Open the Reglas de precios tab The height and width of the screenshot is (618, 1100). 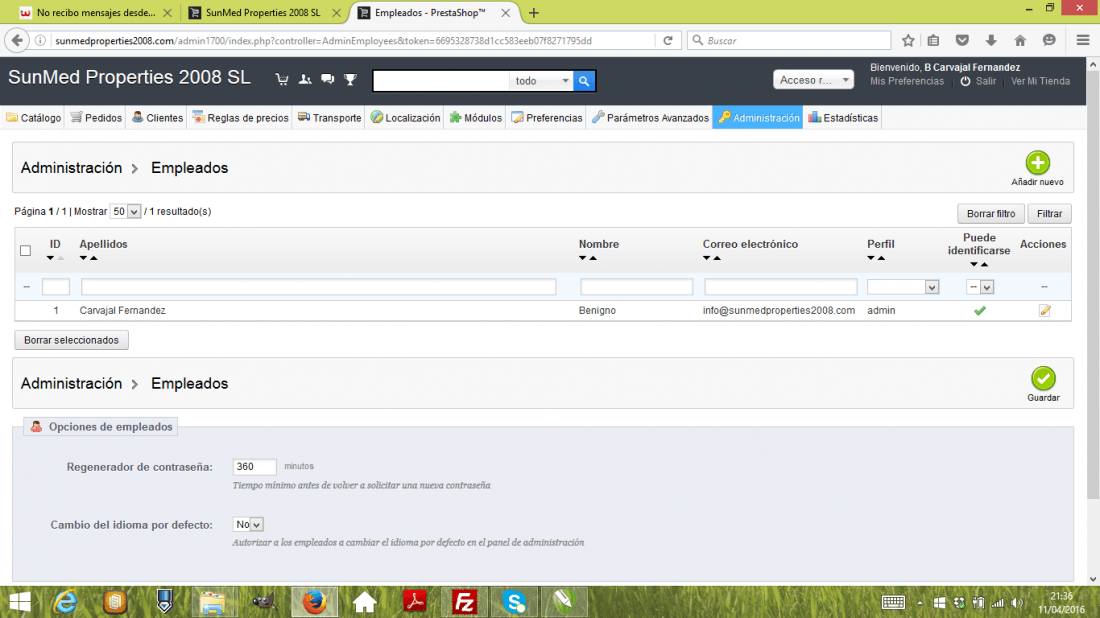click(241, 118)
